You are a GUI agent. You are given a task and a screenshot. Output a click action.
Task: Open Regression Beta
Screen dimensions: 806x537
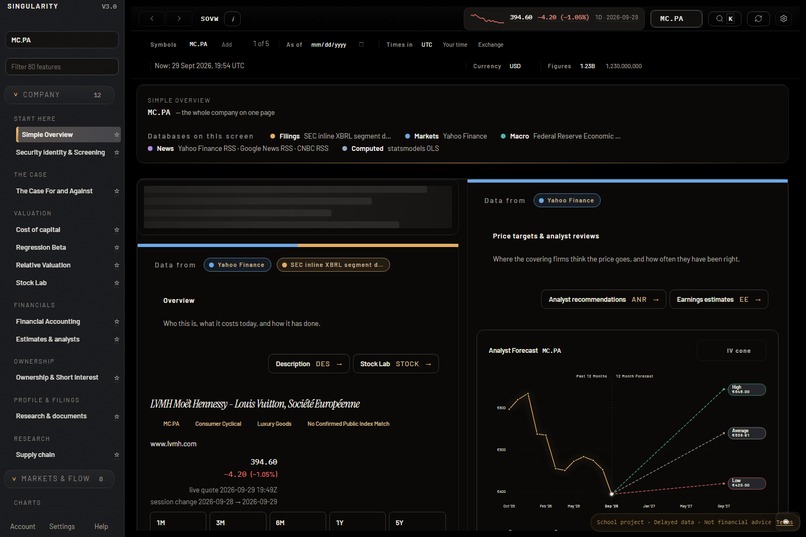pos(41,248)
